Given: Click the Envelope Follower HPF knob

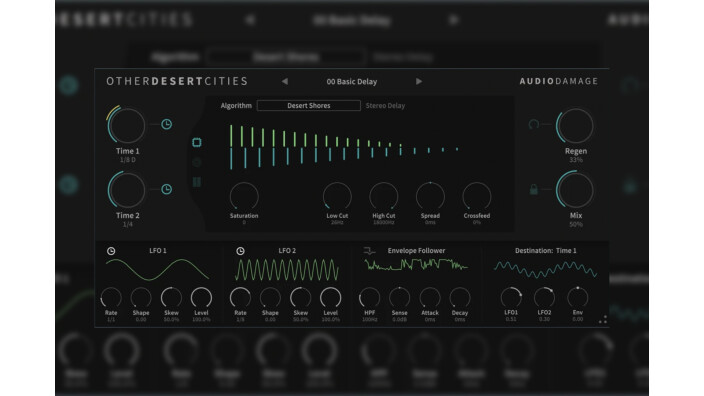Looking at the screenshot, I should pyautogui.click(x=370, y=297).
